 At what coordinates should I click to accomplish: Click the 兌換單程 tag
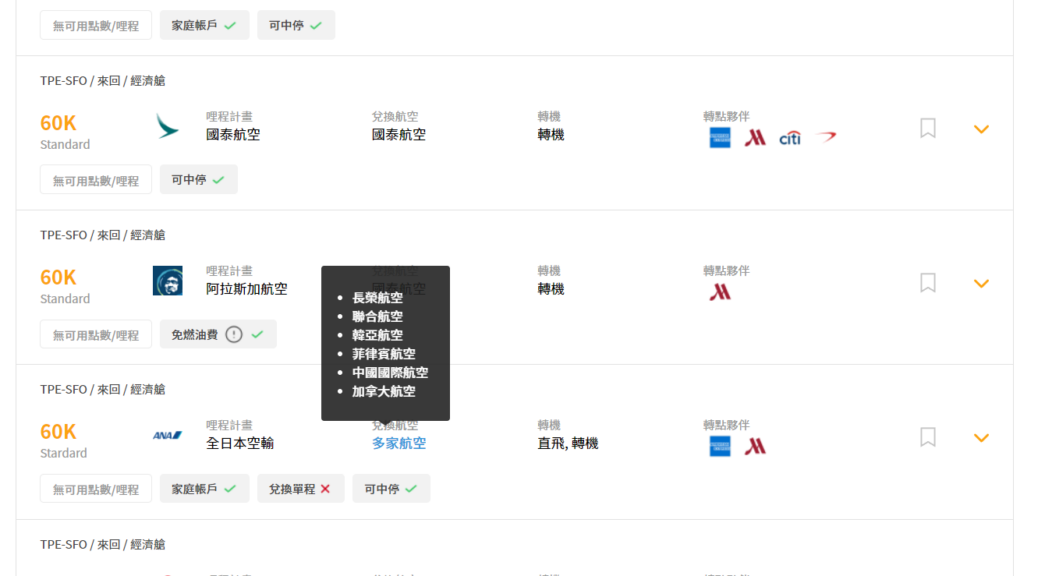click(x=301, y=489)
